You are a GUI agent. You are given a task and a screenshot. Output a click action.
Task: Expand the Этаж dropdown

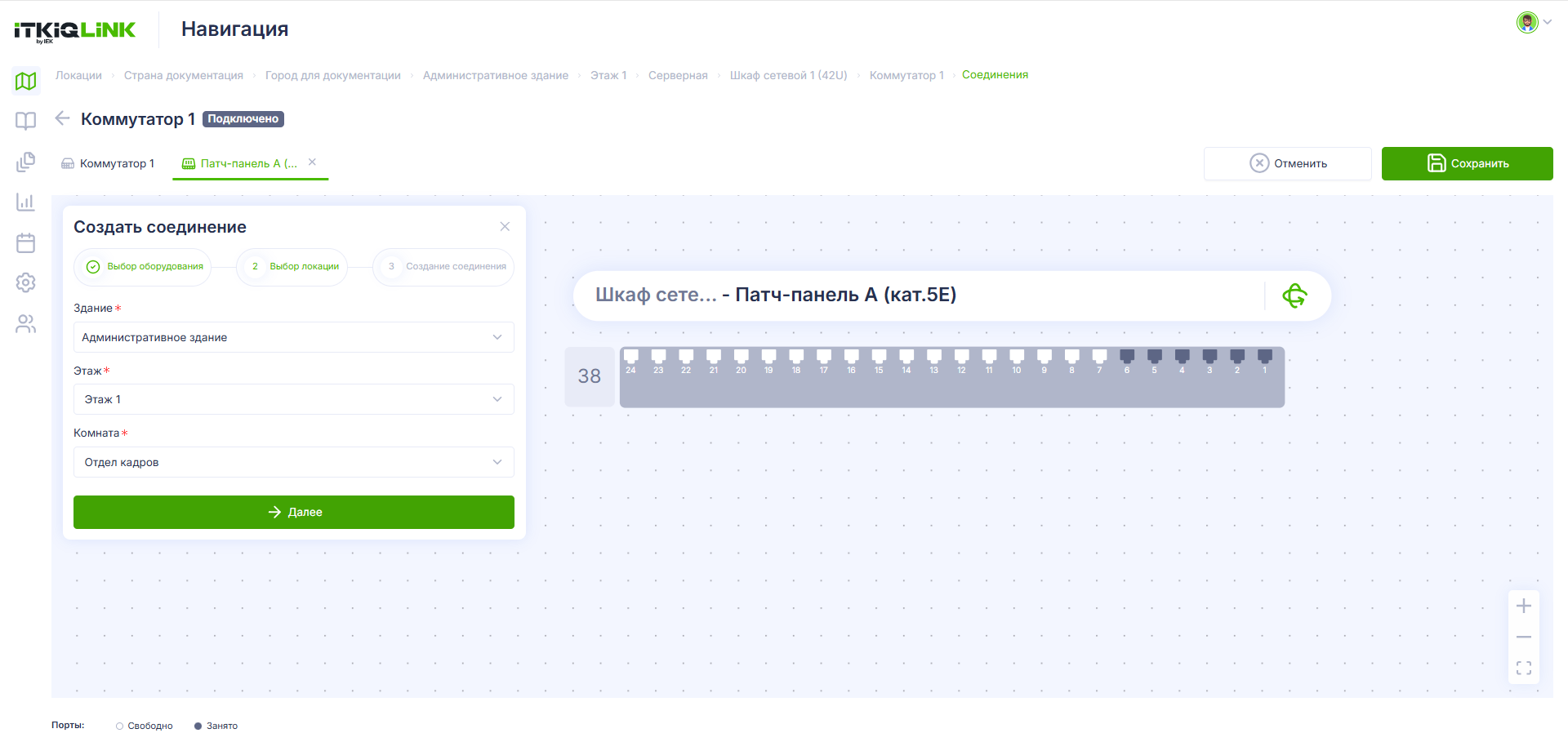[x=294, y=399]
